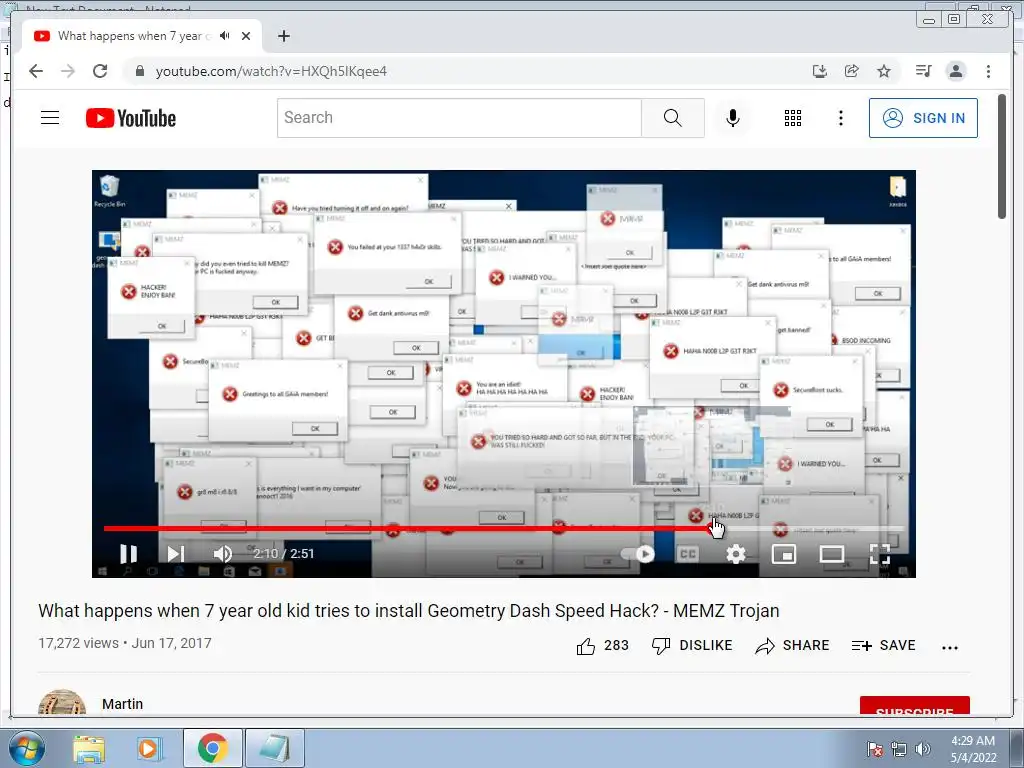Click the browser forward arrow
This screenshot has width=1024, height=768.
click(68, 71)
